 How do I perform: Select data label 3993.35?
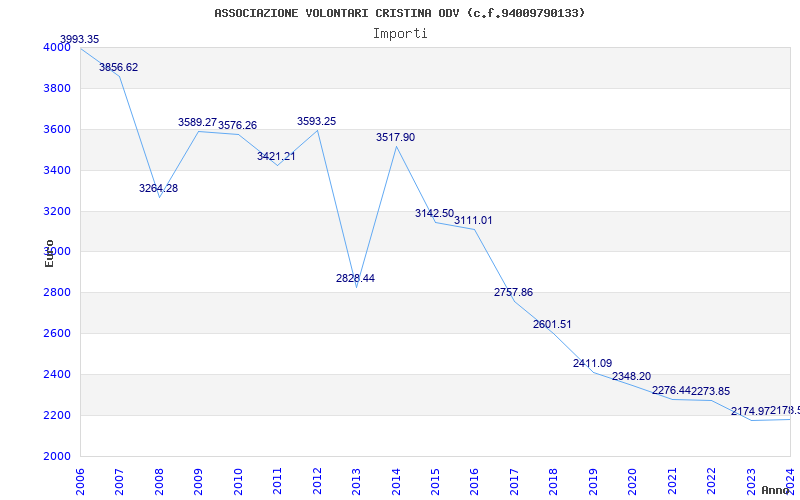[x=80, y=39]
